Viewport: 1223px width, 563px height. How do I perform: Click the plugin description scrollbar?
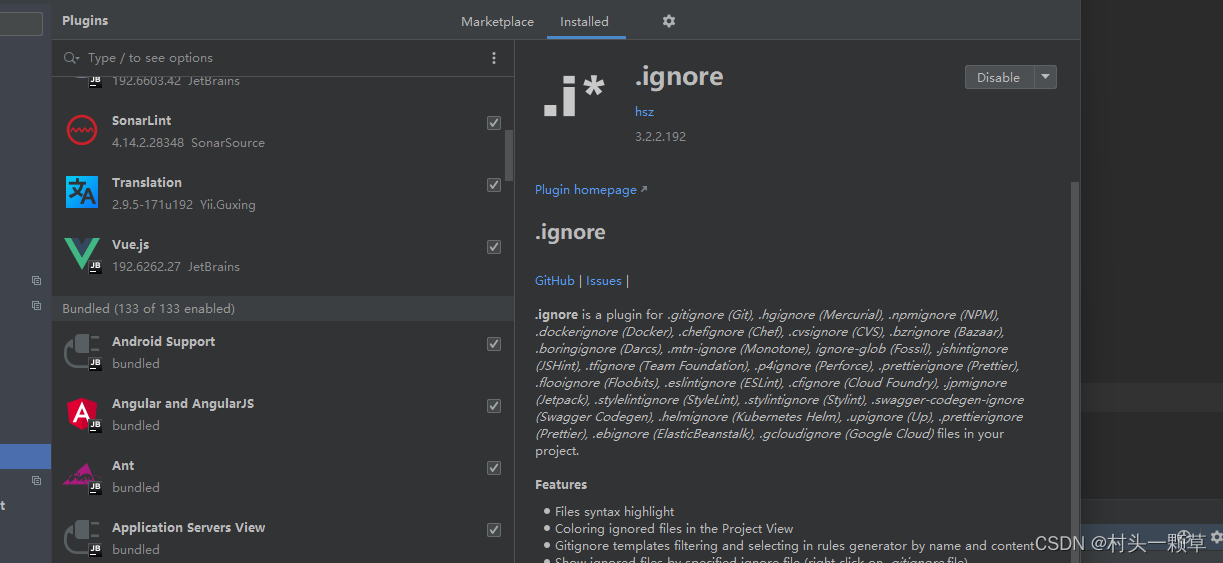point(1075,370)
